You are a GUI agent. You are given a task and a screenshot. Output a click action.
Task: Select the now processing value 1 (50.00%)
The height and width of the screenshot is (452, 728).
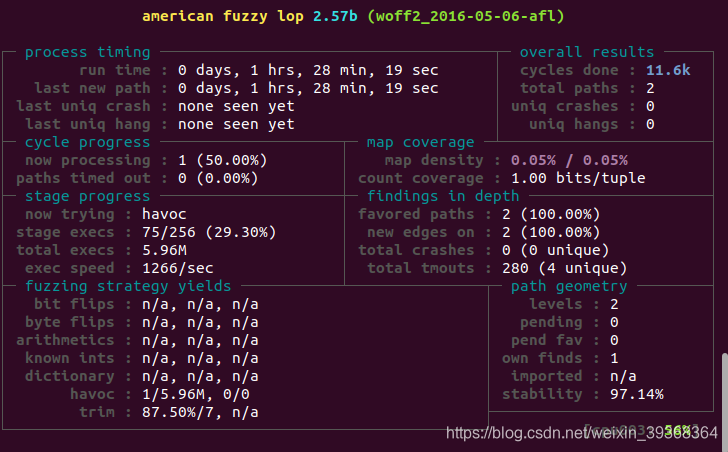point(223,161)
